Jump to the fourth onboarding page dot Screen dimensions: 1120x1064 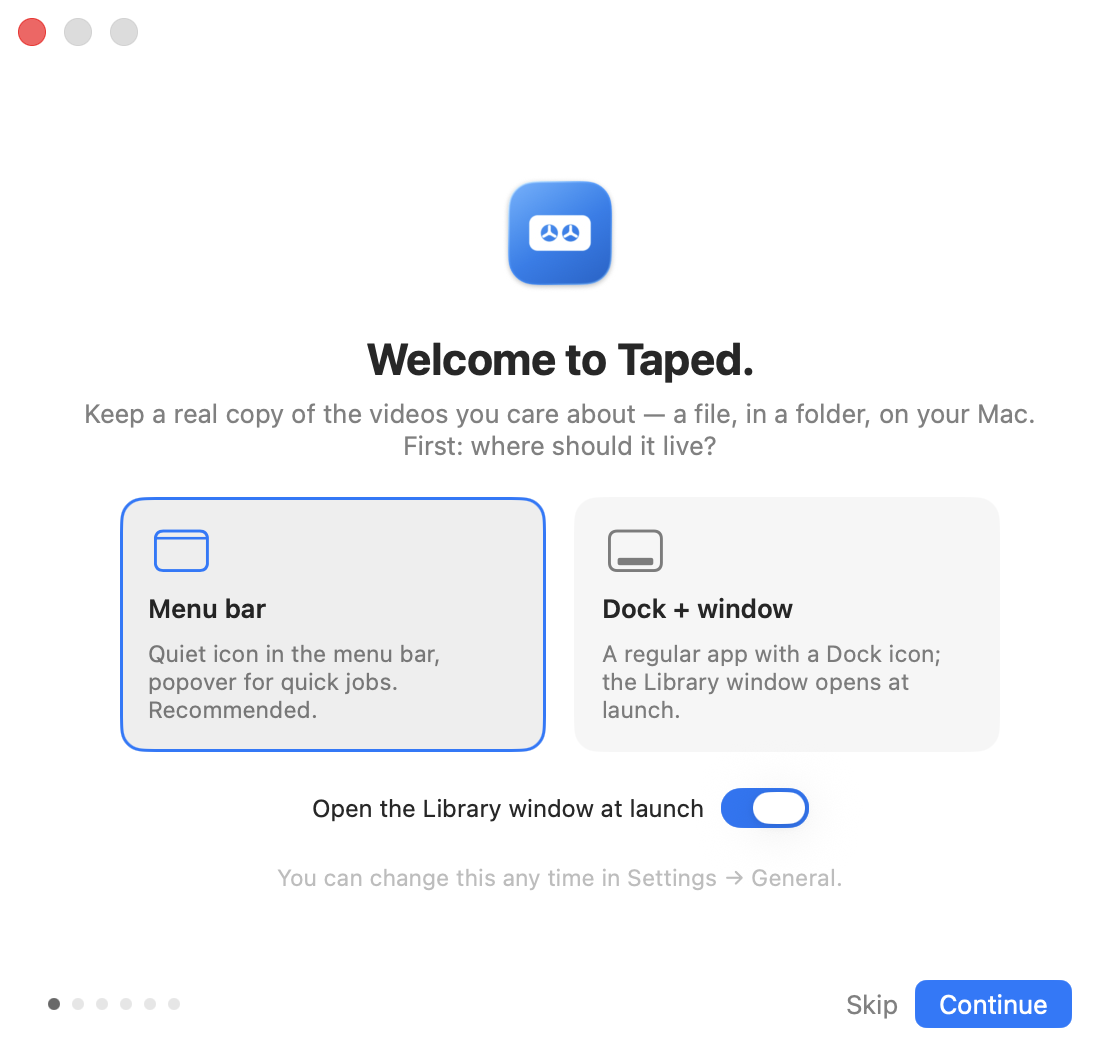coord(126,1004)
